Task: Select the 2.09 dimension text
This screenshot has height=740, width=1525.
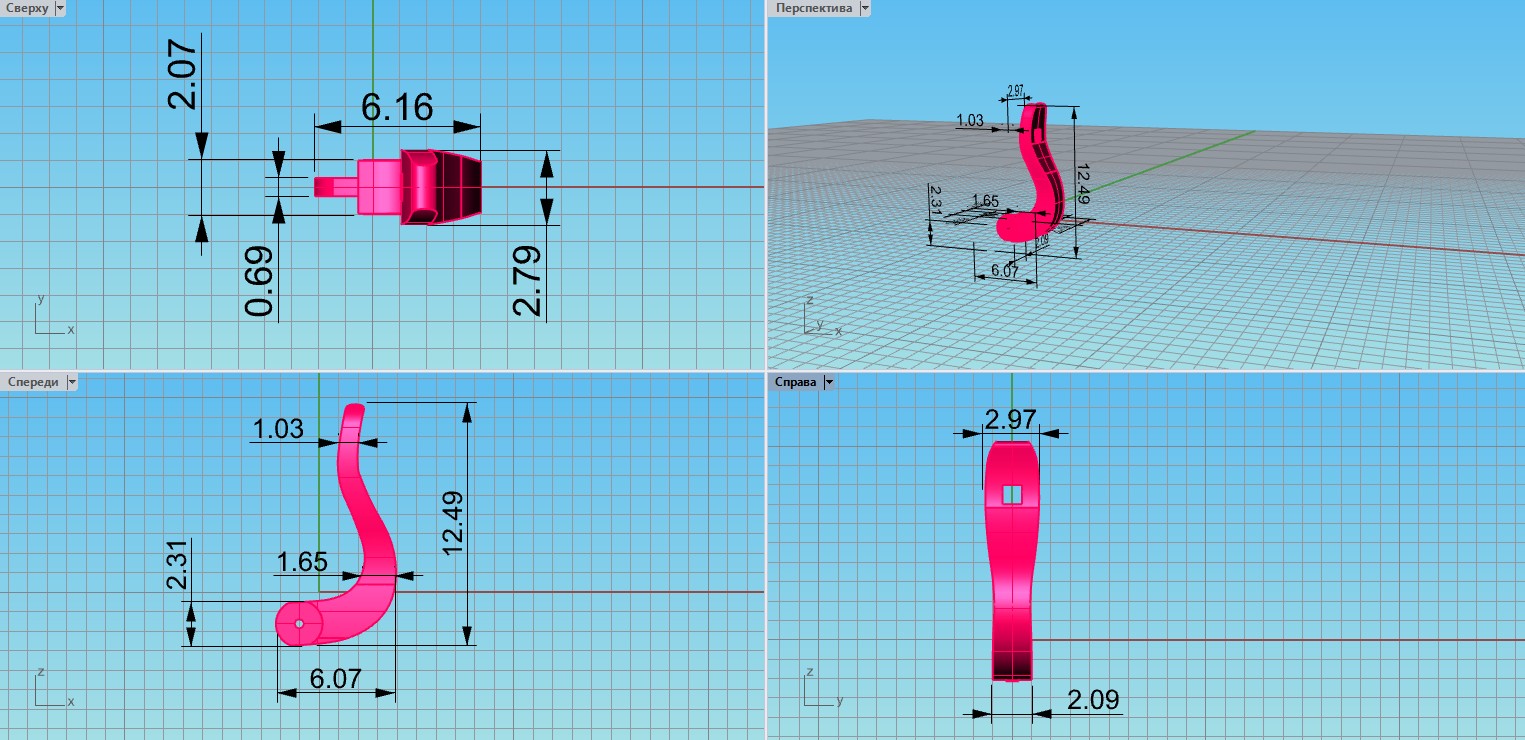Action: (1093, 699)
